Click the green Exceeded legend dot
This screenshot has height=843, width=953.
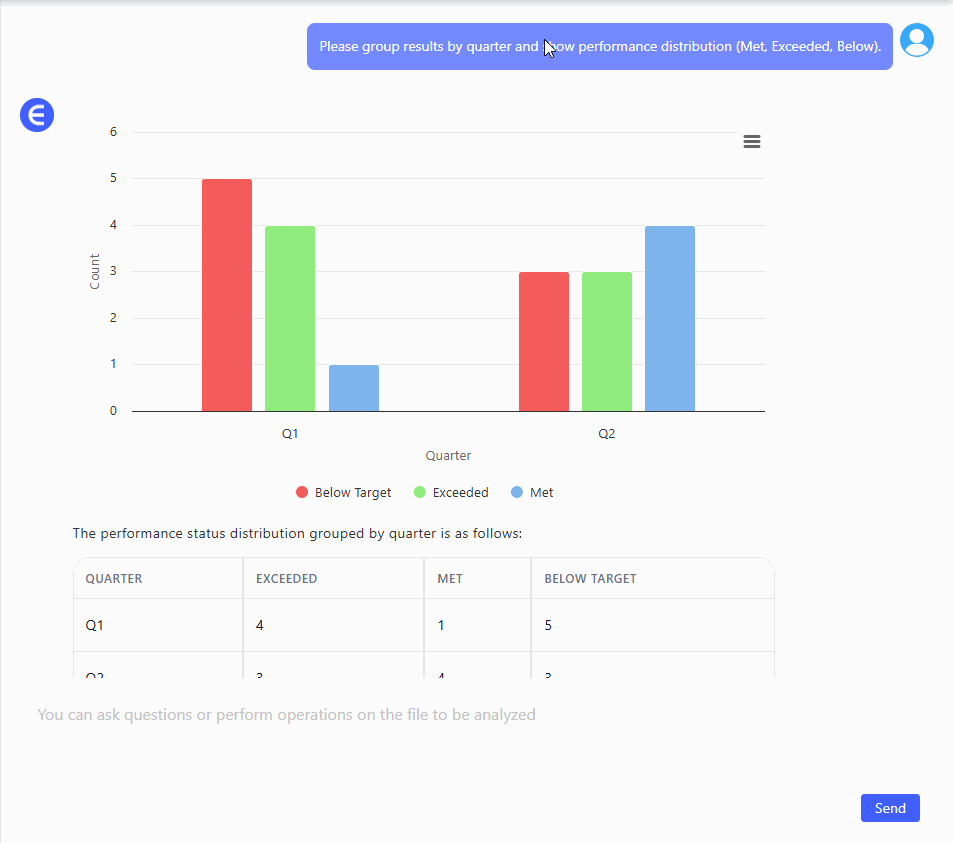(420, 493)
